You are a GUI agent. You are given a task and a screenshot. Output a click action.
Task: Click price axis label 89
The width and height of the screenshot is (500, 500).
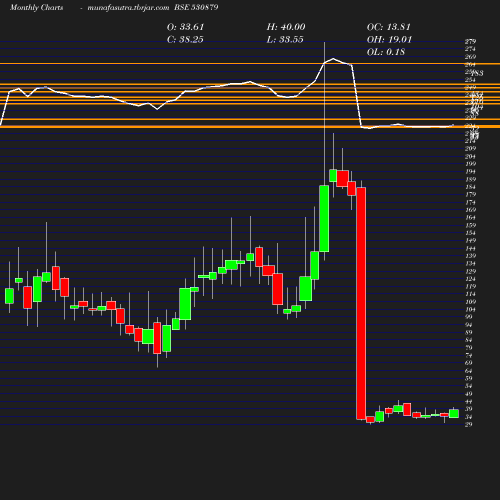pyautogui.click(x=469, y=332)
